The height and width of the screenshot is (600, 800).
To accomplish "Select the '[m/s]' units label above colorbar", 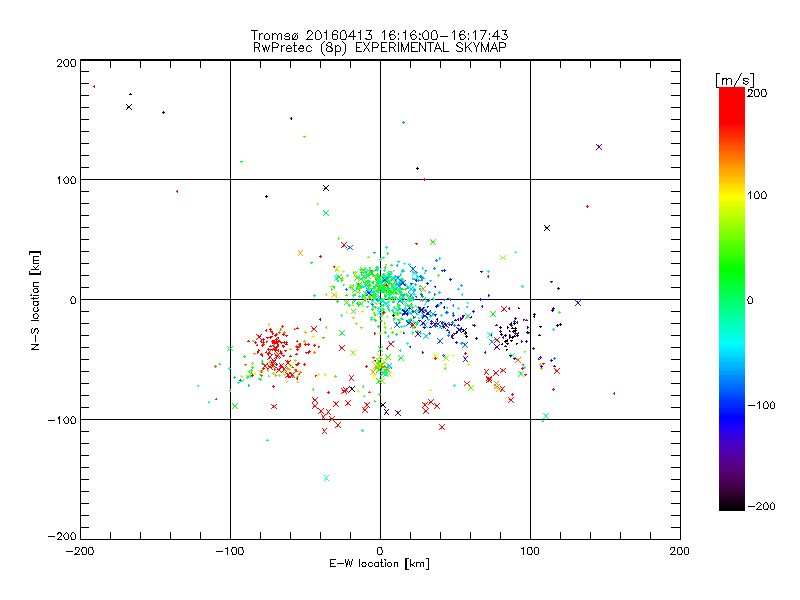I will (x=735, y=80).
